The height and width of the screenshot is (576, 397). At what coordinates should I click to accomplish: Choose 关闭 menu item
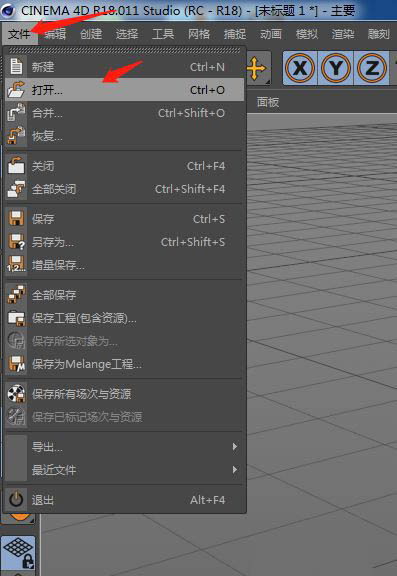[x=124, y=166]
